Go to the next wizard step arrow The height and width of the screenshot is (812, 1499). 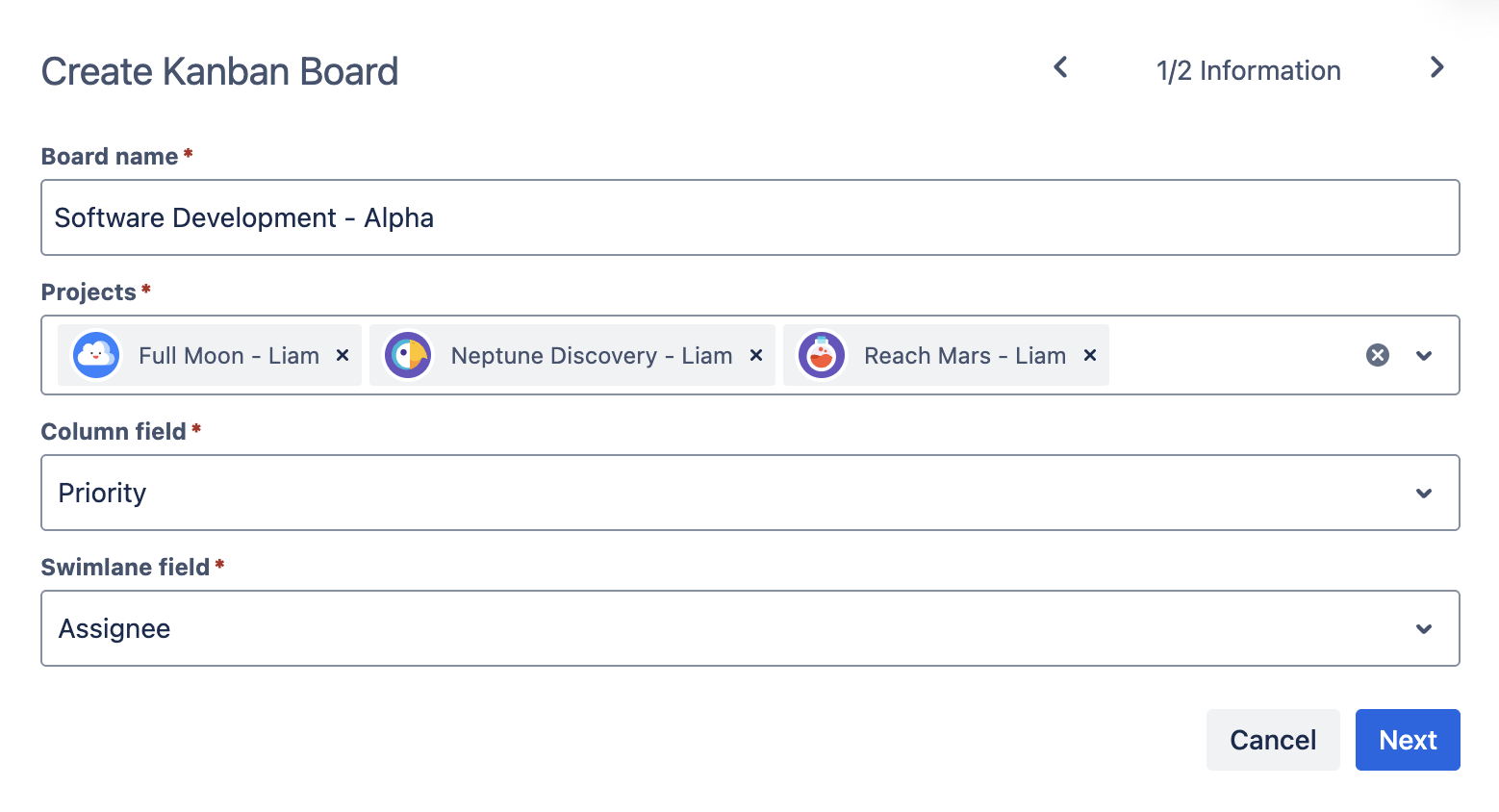point(1436,67)
